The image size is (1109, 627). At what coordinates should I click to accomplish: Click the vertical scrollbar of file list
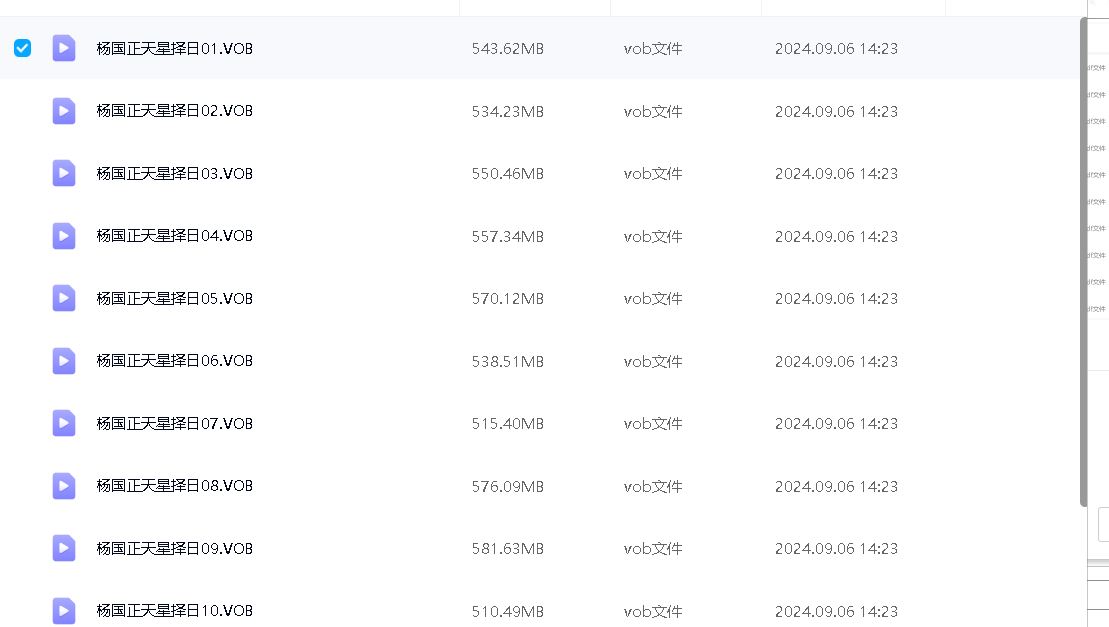click(x=1083, y=260)
